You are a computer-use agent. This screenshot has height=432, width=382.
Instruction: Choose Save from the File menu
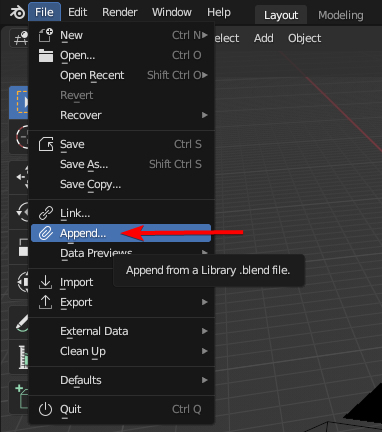click(x=121, y=144)
